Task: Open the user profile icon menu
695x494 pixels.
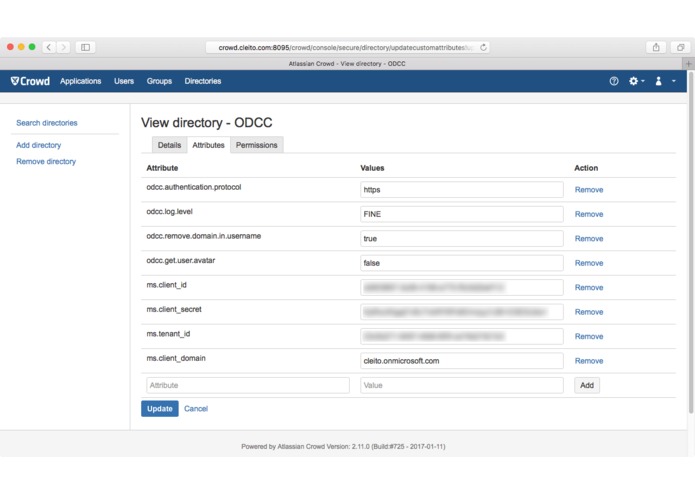Action: [x=658, y=81]
